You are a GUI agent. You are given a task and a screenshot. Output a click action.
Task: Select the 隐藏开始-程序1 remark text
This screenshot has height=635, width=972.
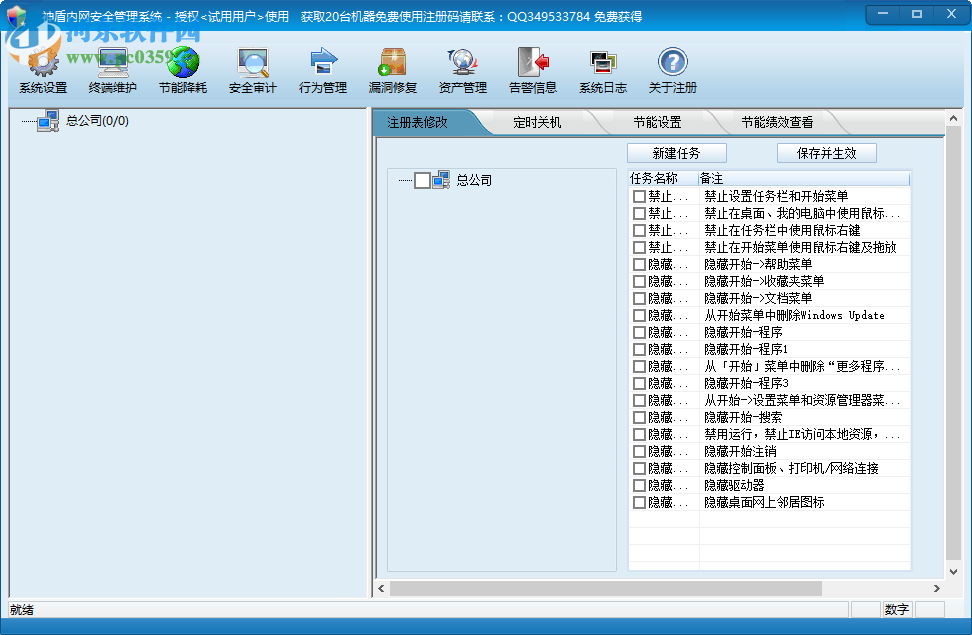point(746,350)
